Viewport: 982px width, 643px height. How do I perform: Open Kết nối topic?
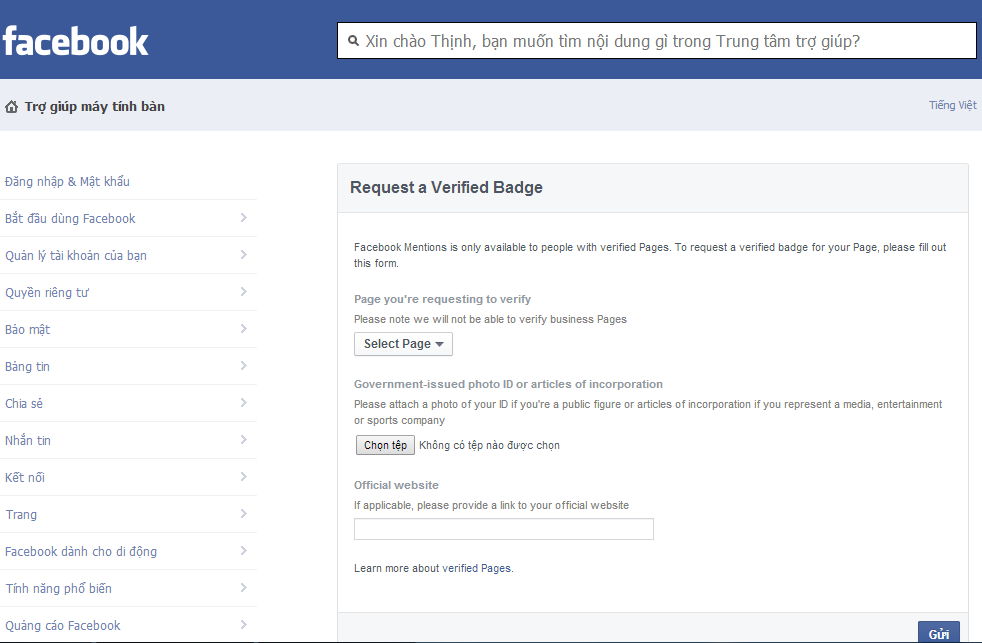[x=25, y=477]
